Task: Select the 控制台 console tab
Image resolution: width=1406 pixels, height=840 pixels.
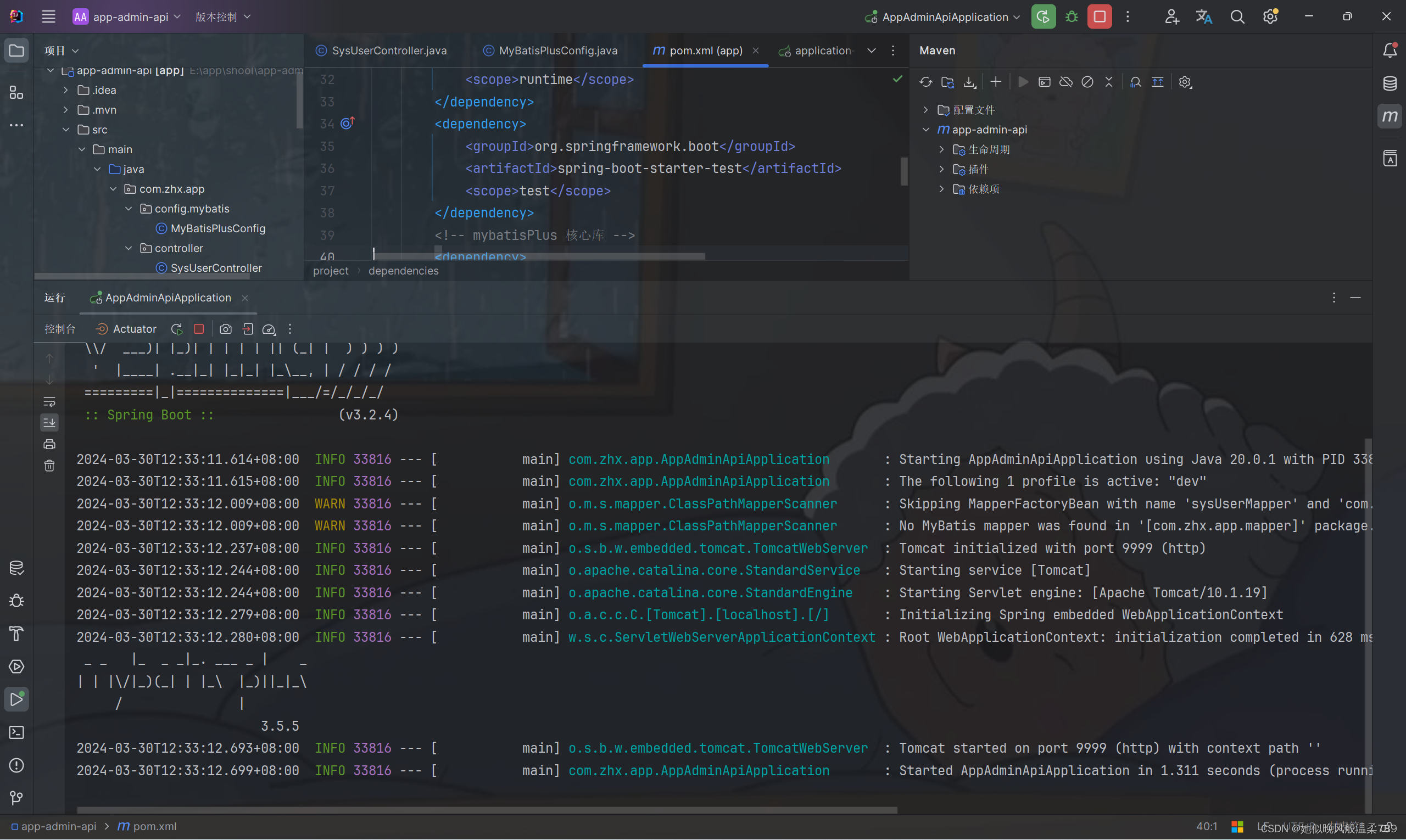Action: tap(60, 329)
